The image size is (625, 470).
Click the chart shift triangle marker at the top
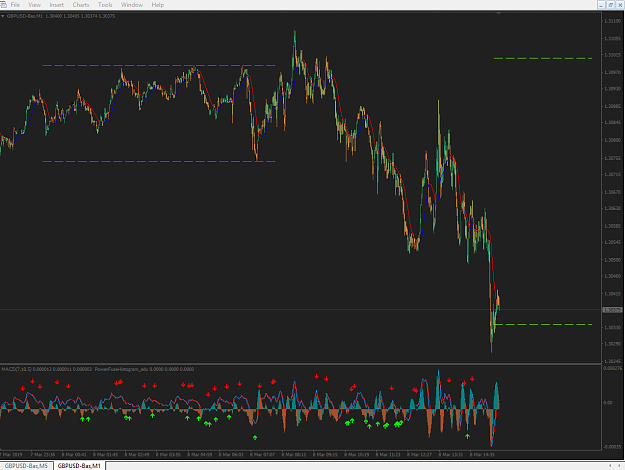(x=499, y=14)
